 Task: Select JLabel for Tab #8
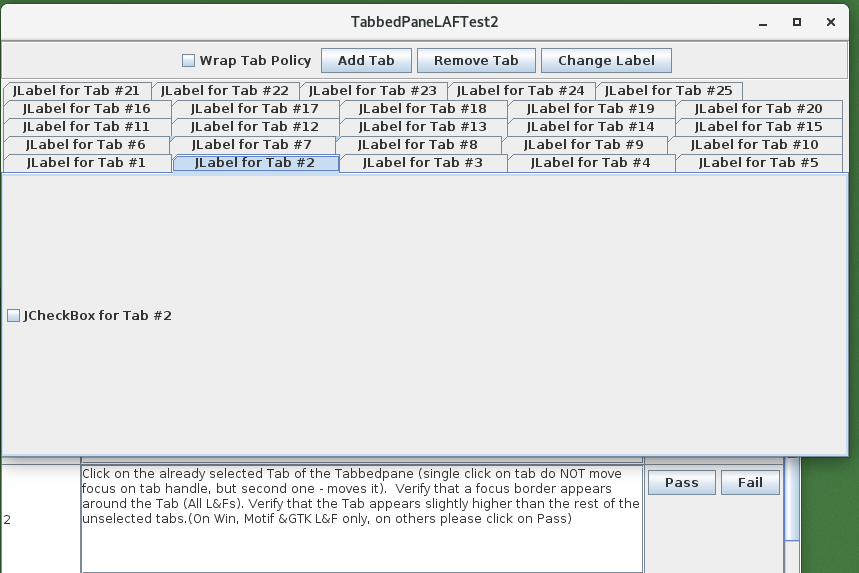tap(418, 145)
